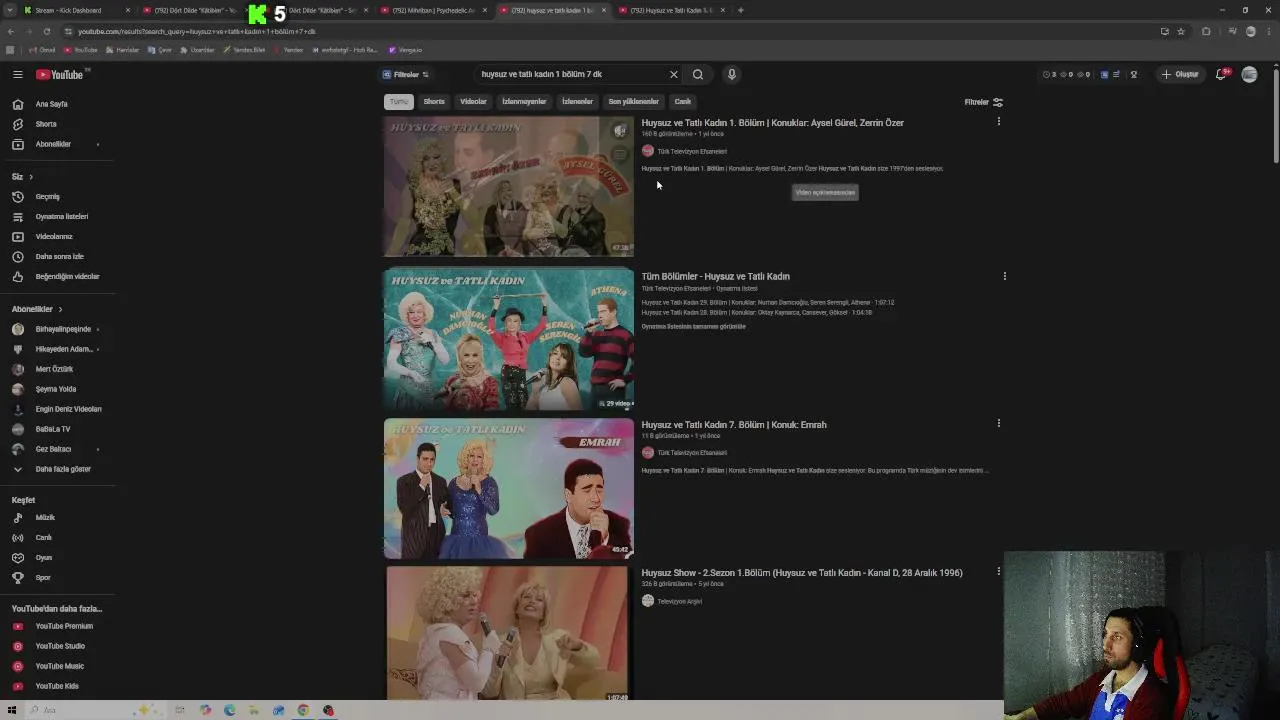This screenshot has width=1280, height=720.
Task: Select the Son yüklenenler filter chip
Action: (x=633, y=101)
